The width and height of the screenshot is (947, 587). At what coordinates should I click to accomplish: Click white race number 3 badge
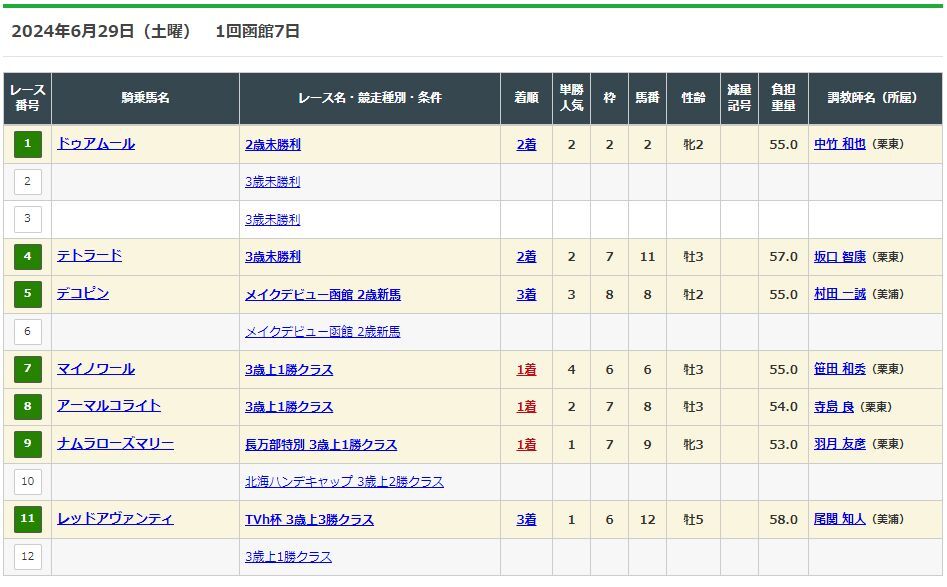[28, 219]
